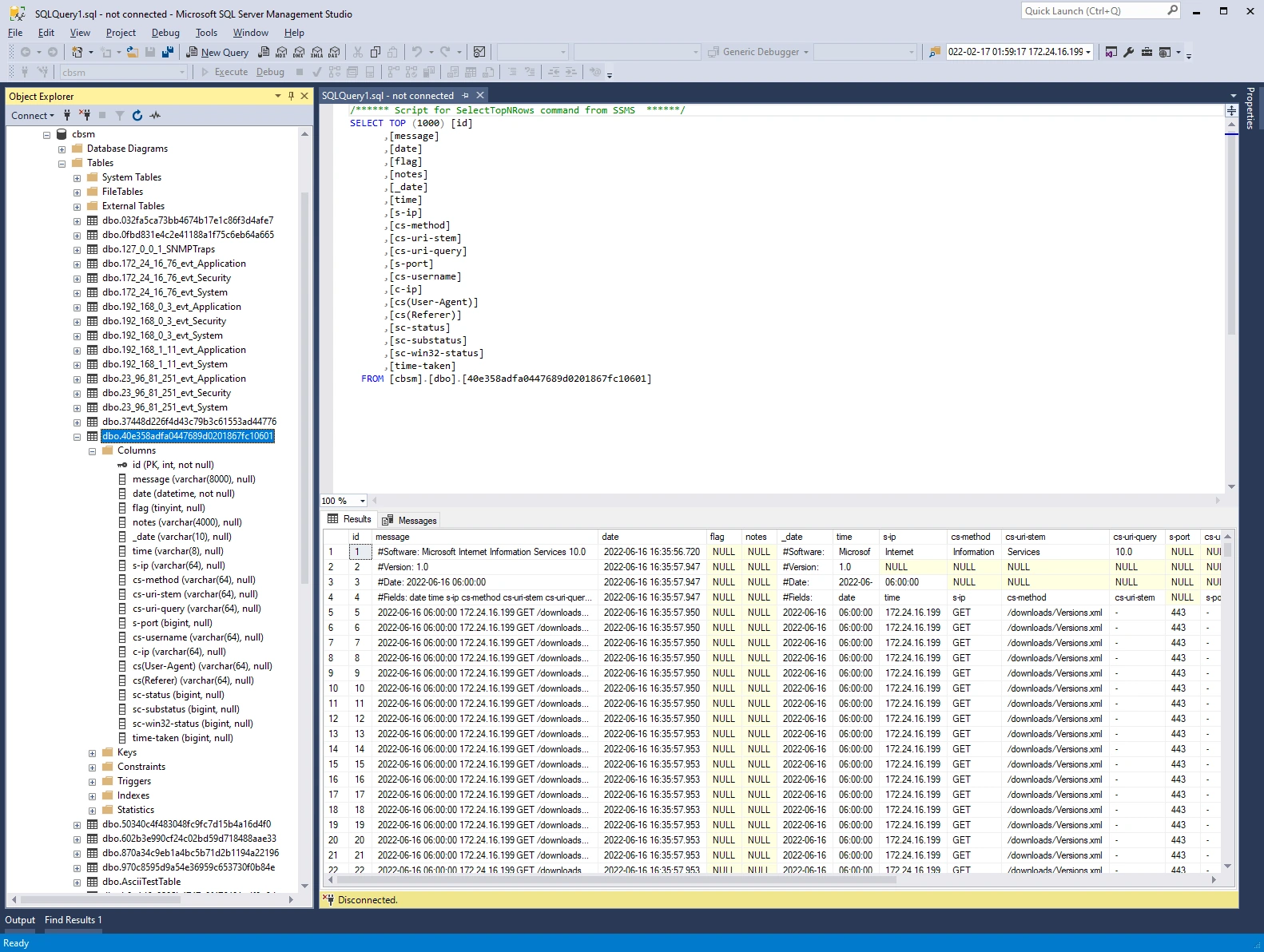Open the Find Results 1 panel
Viewport: 1264px width, 952px height.
tap(73, 920)
